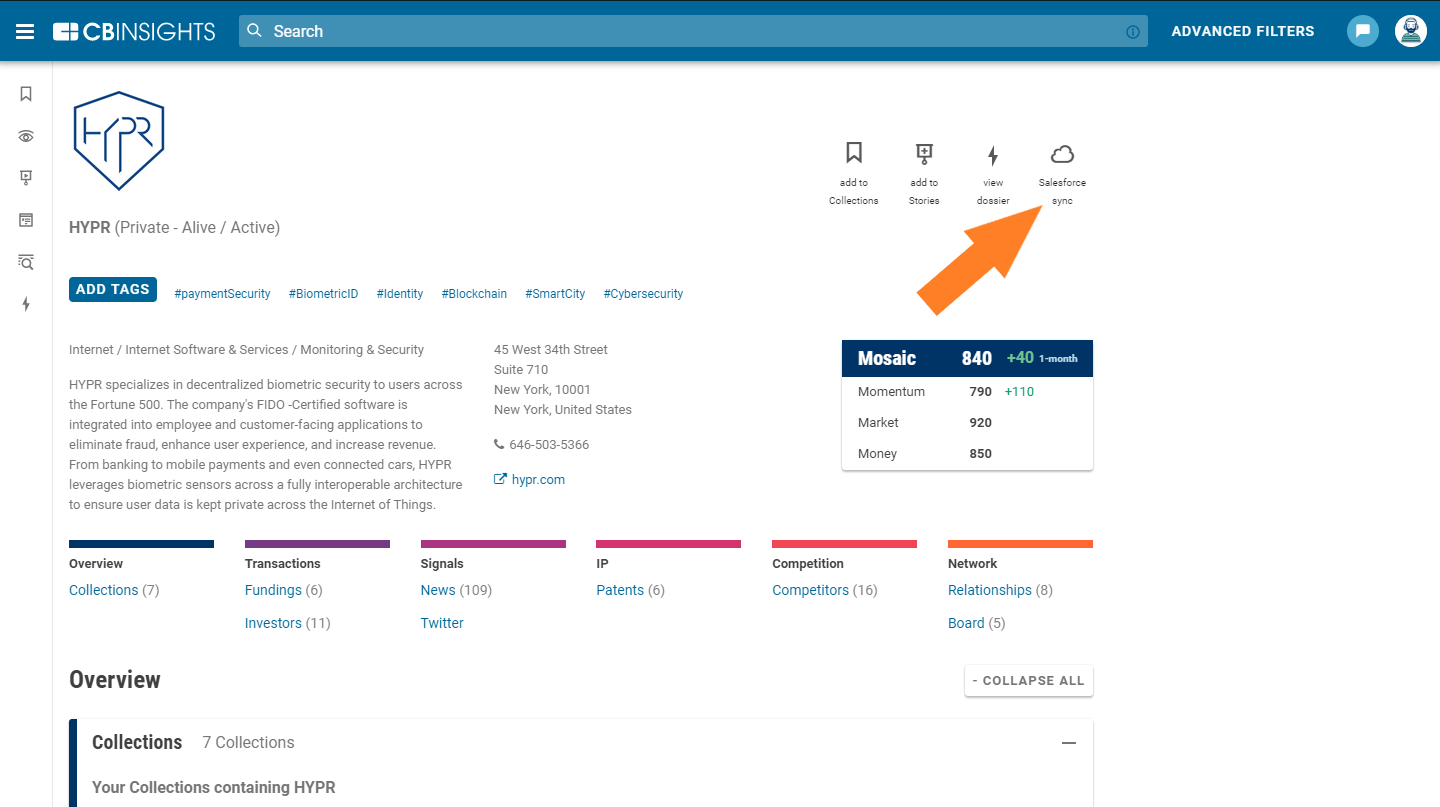Select the #Blockchain tag
This screenshot has height=807, width=1440.
click(x=474, y=294)
